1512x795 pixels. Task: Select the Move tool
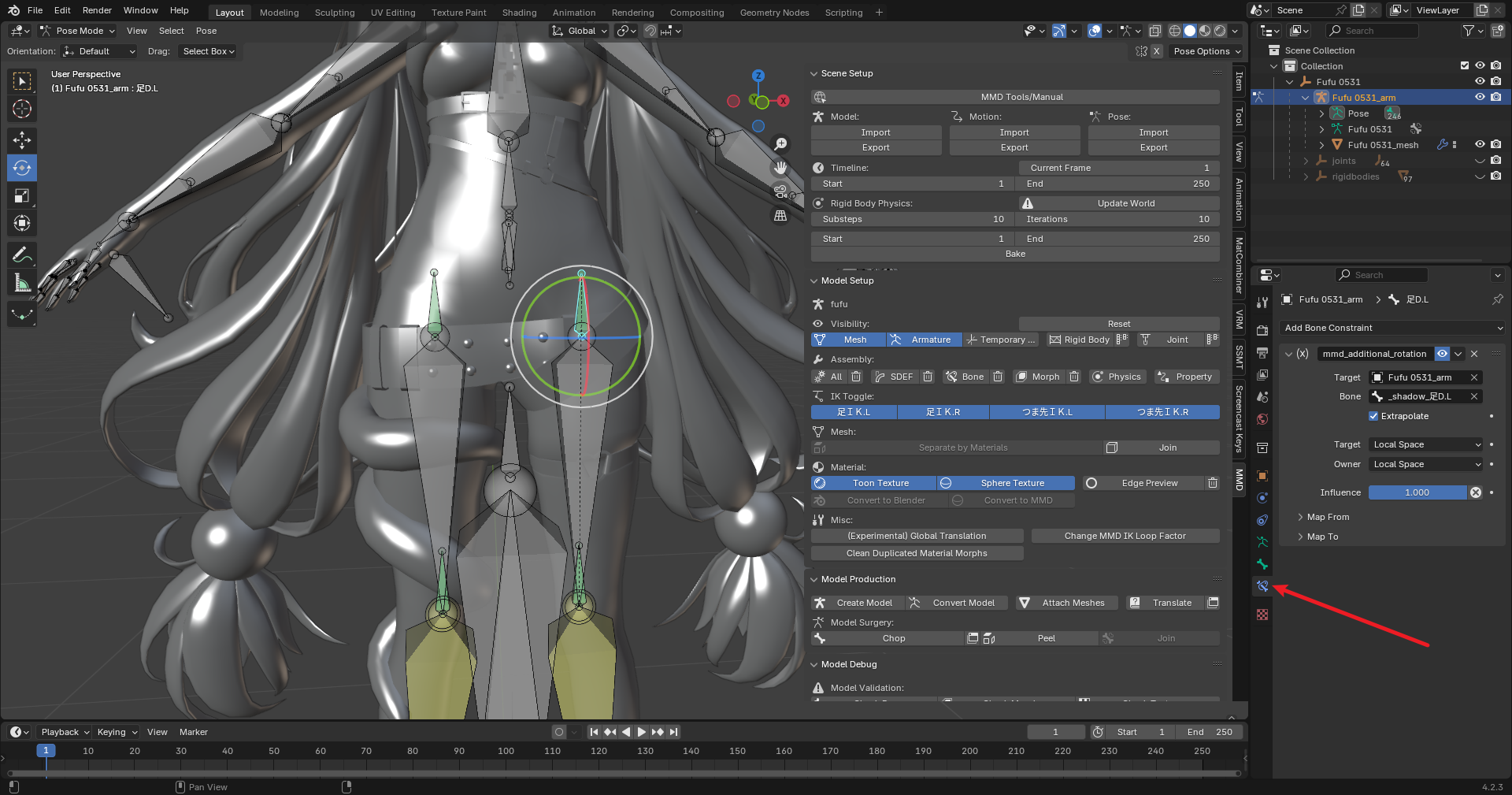[x=22, y=140]
